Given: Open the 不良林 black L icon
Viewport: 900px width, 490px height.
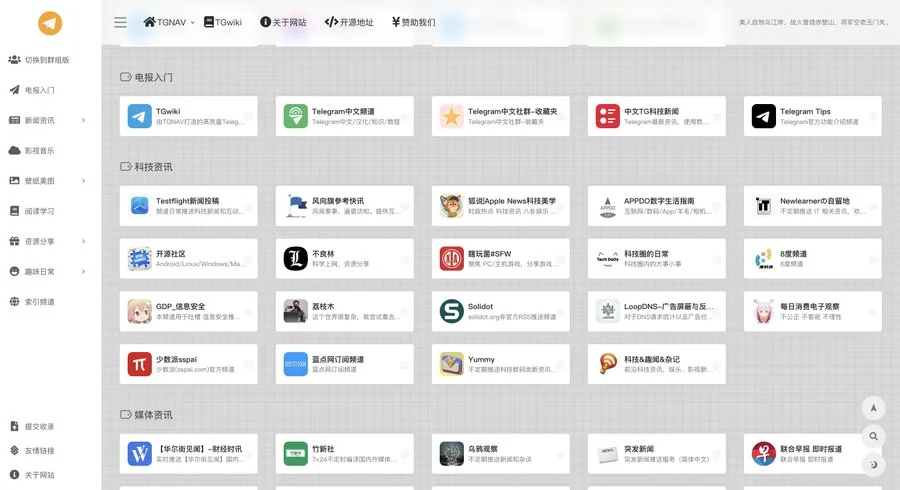Looking at the screenshot, I should pos(296,259).
